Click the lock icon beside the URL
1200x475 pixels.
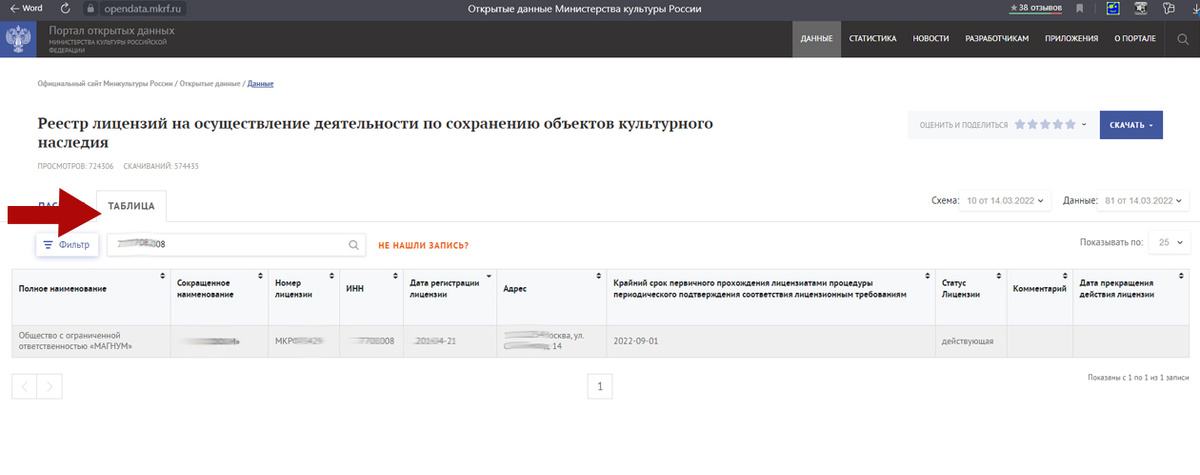tap(91, 8)
